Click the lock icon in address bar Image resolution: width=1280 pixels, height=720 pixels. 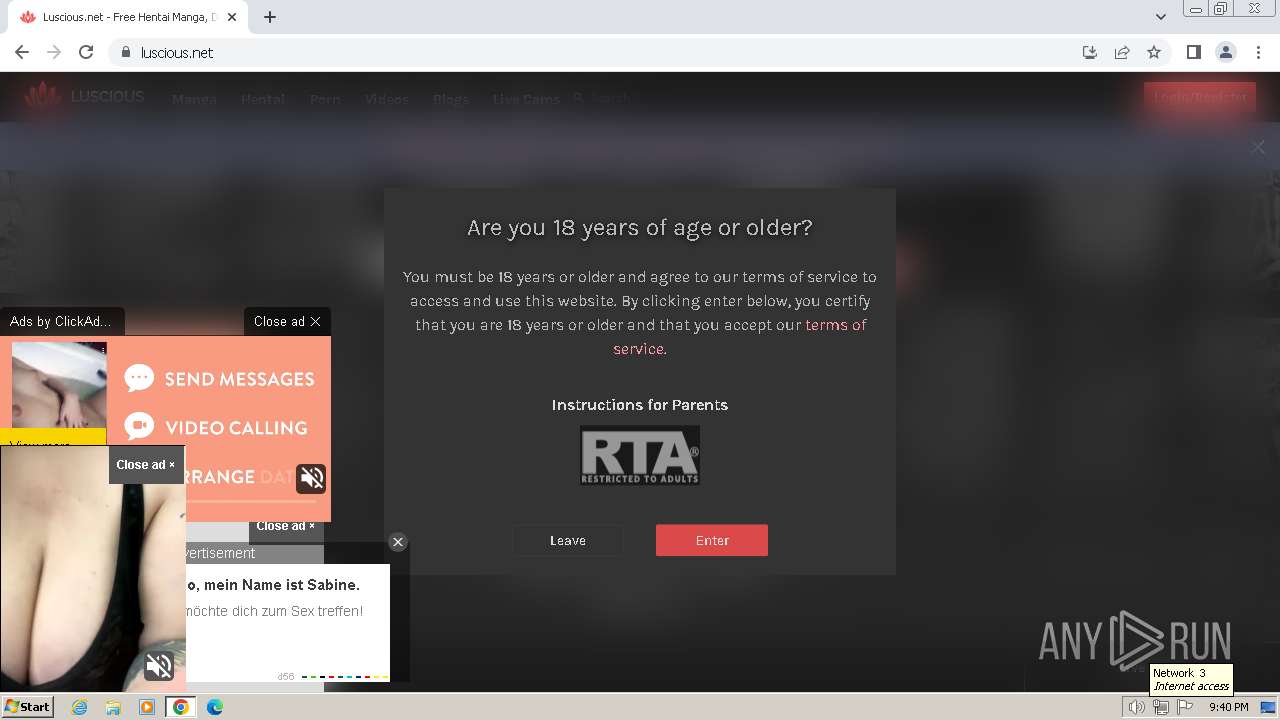tap(126, 52)
